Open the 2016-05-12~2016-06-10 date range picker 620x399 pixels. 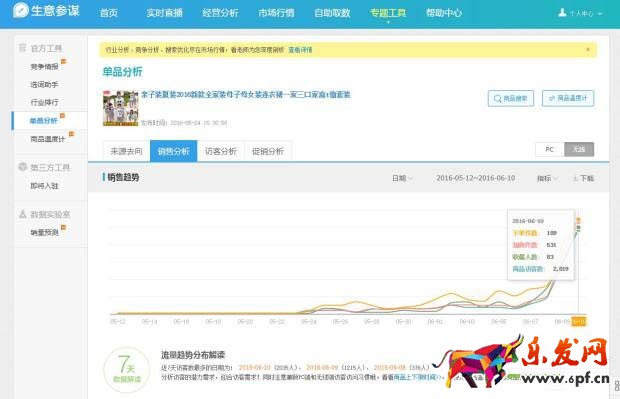tap(475, 178)
